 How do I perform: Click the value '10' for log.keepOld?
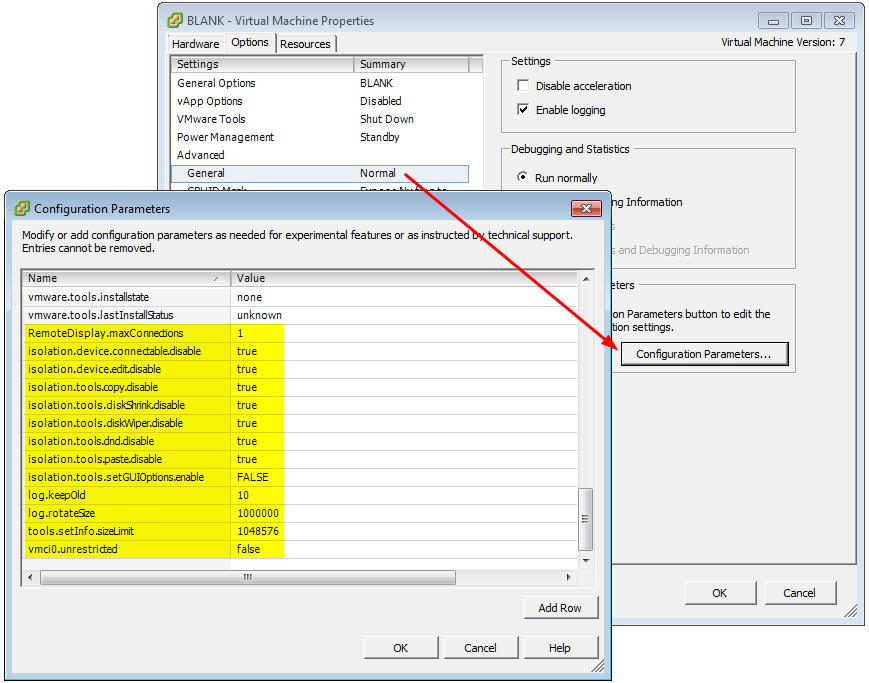tap(243, 495)
